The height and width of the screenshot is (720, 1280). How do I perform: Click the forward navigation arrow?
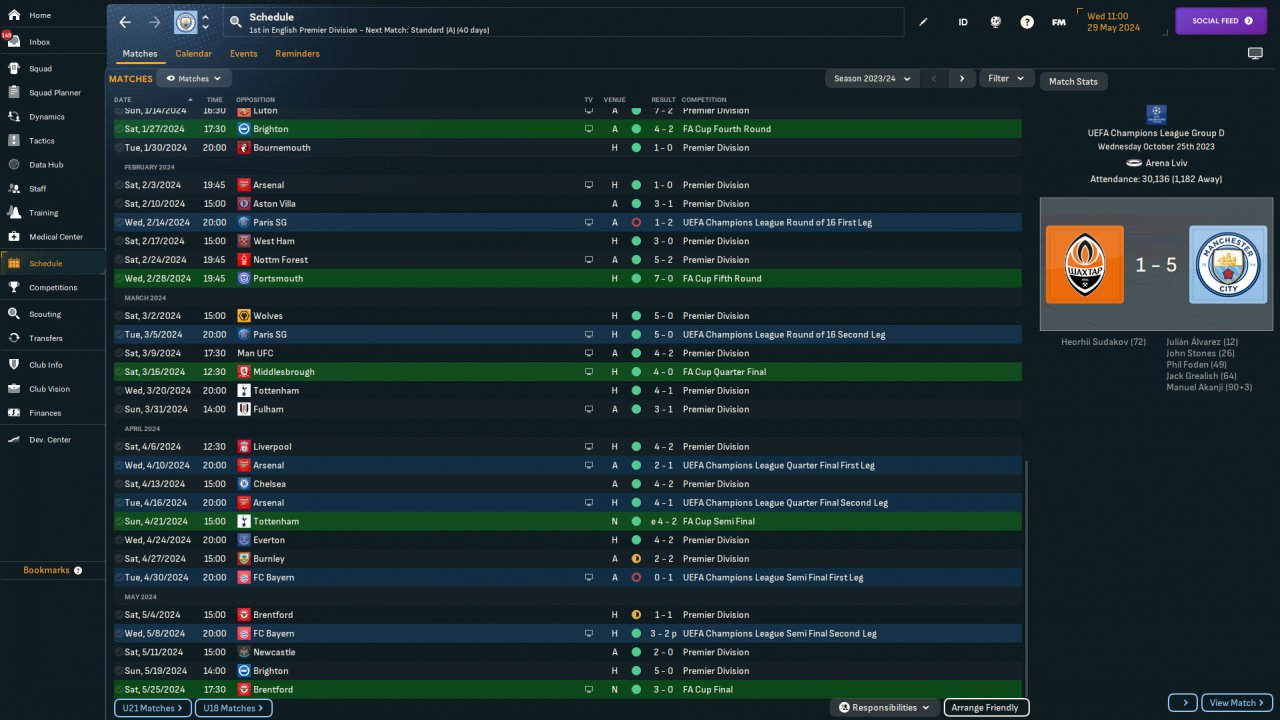[154, 22]
